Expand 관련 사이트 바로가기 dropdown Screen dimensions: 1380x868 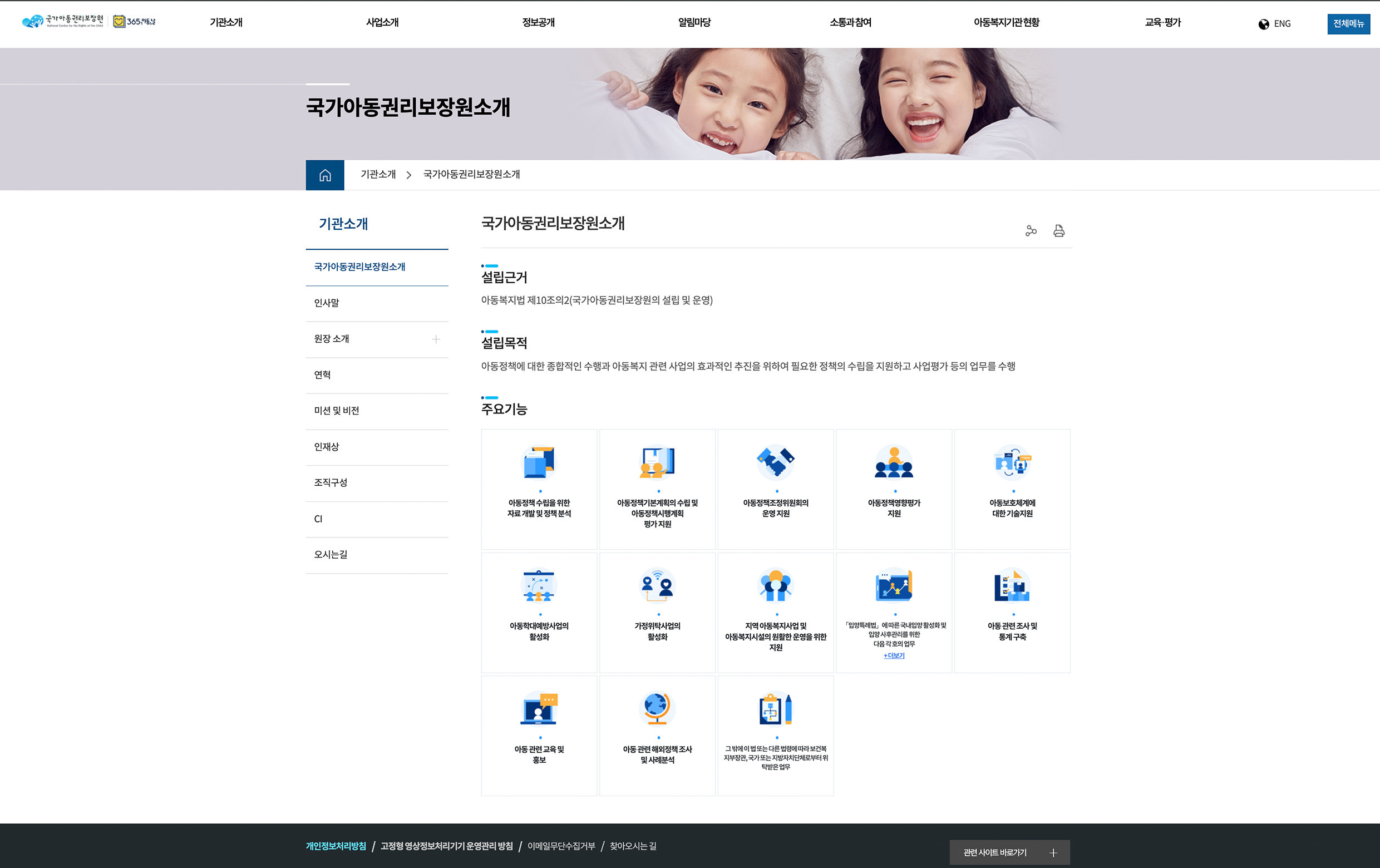pyautogui.click(x=1009, y=852)
